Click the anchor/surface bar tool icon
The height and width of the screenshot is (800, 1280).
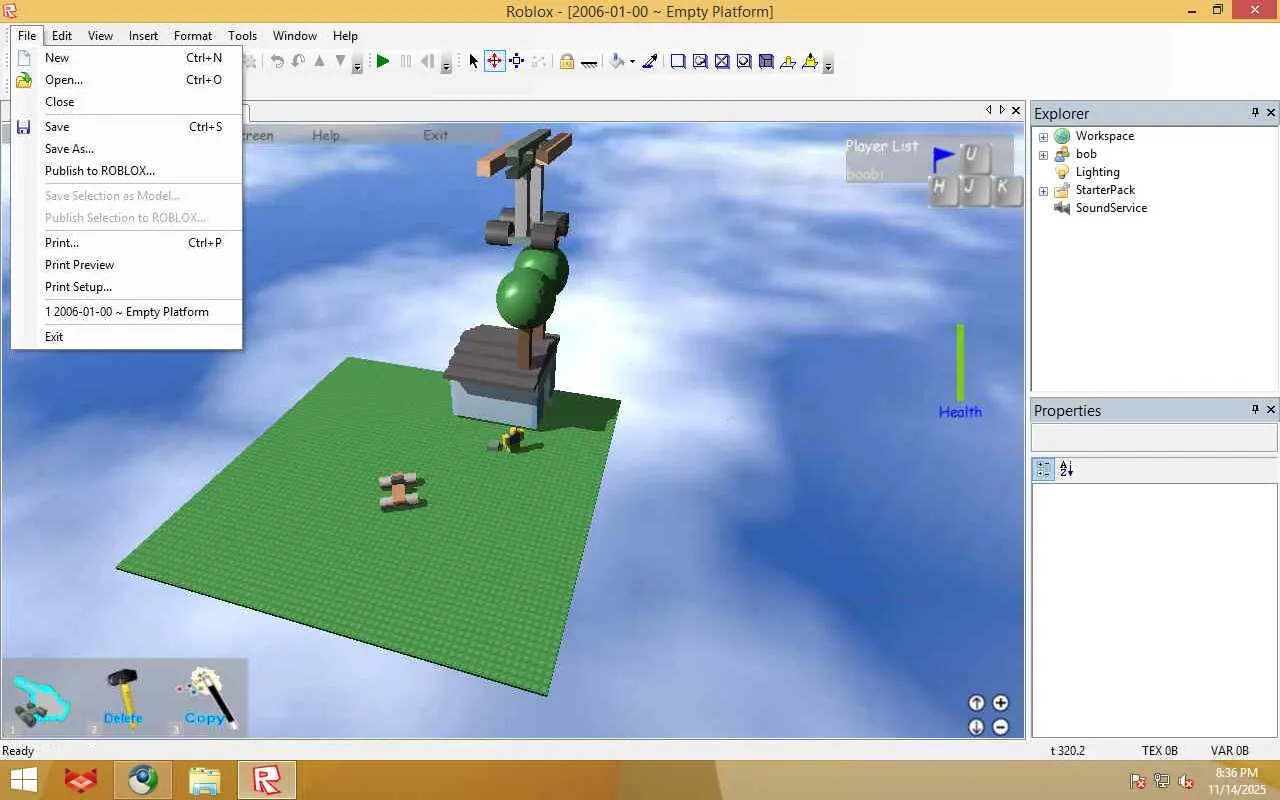589,62
